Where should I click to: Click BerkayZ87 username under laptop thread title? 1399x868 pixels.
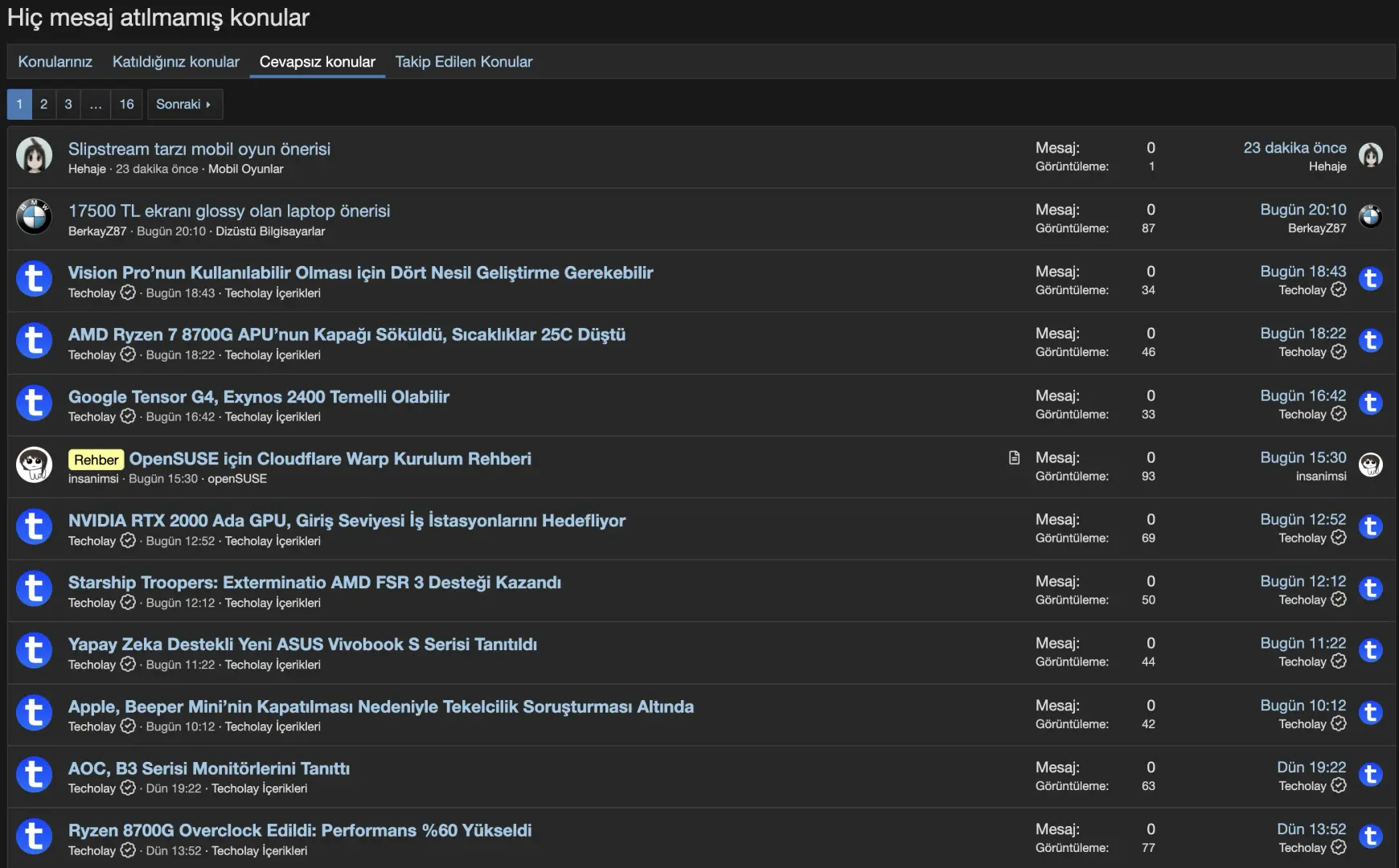(x=97, y=231)
